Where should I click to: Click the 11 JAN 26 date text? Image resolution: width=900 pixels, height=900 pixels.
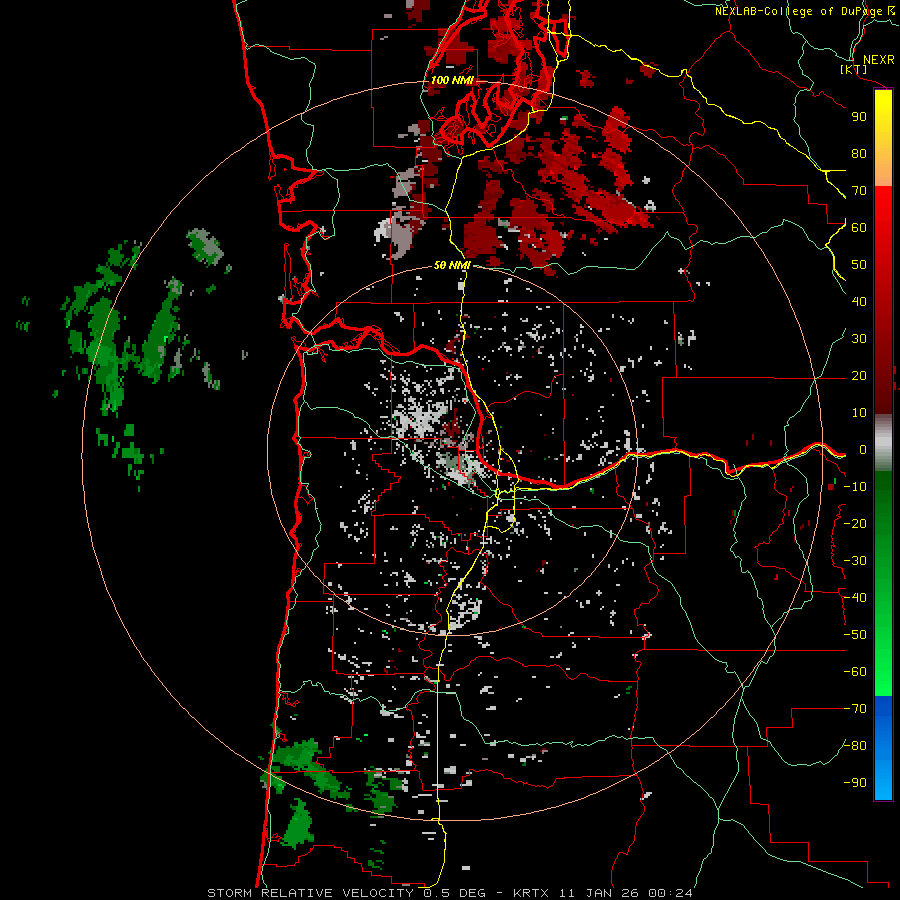600,893
